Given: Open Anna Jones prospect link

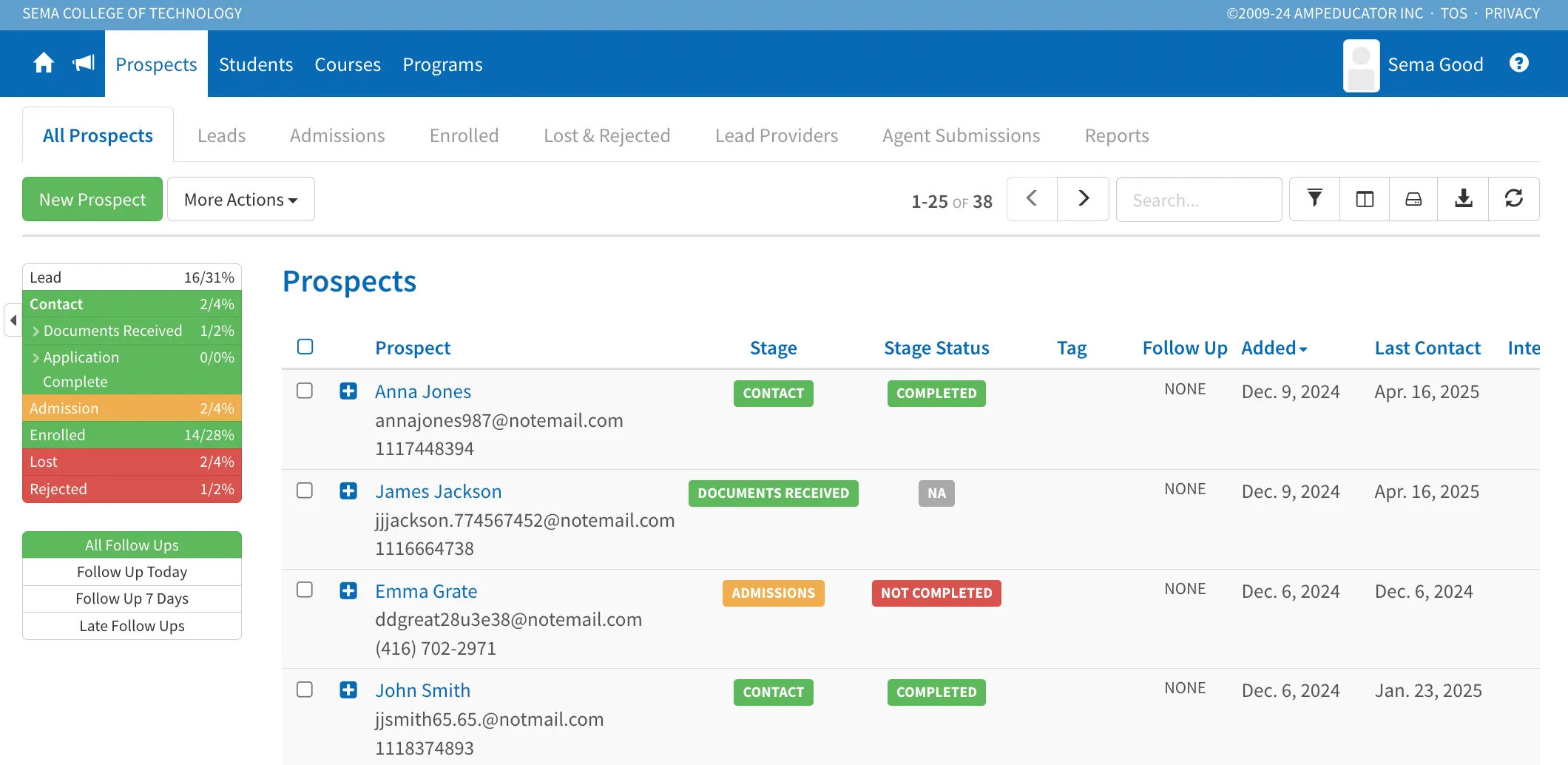Looking at the screenshot, I should coord(423,391).
